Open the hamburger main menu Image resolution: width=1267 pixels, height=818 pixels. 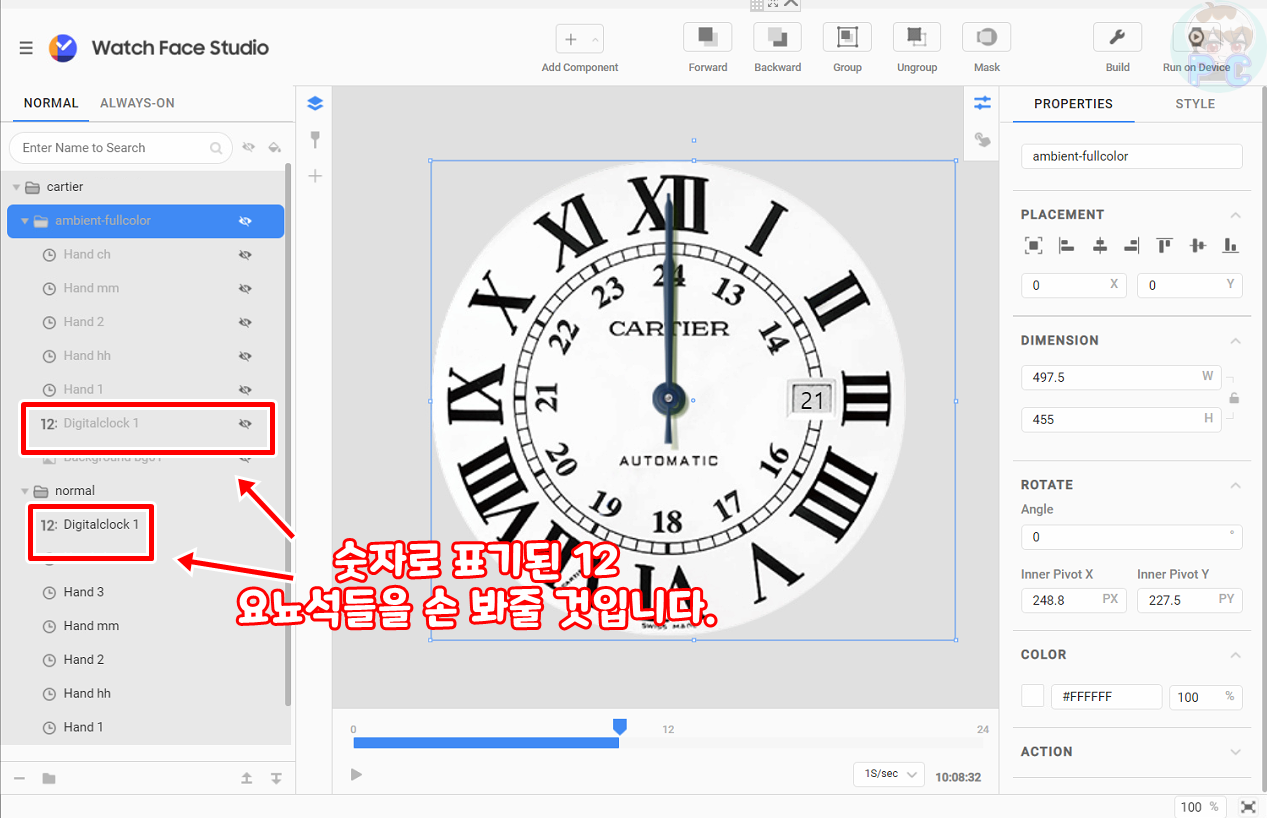click(x=26, y=48)
